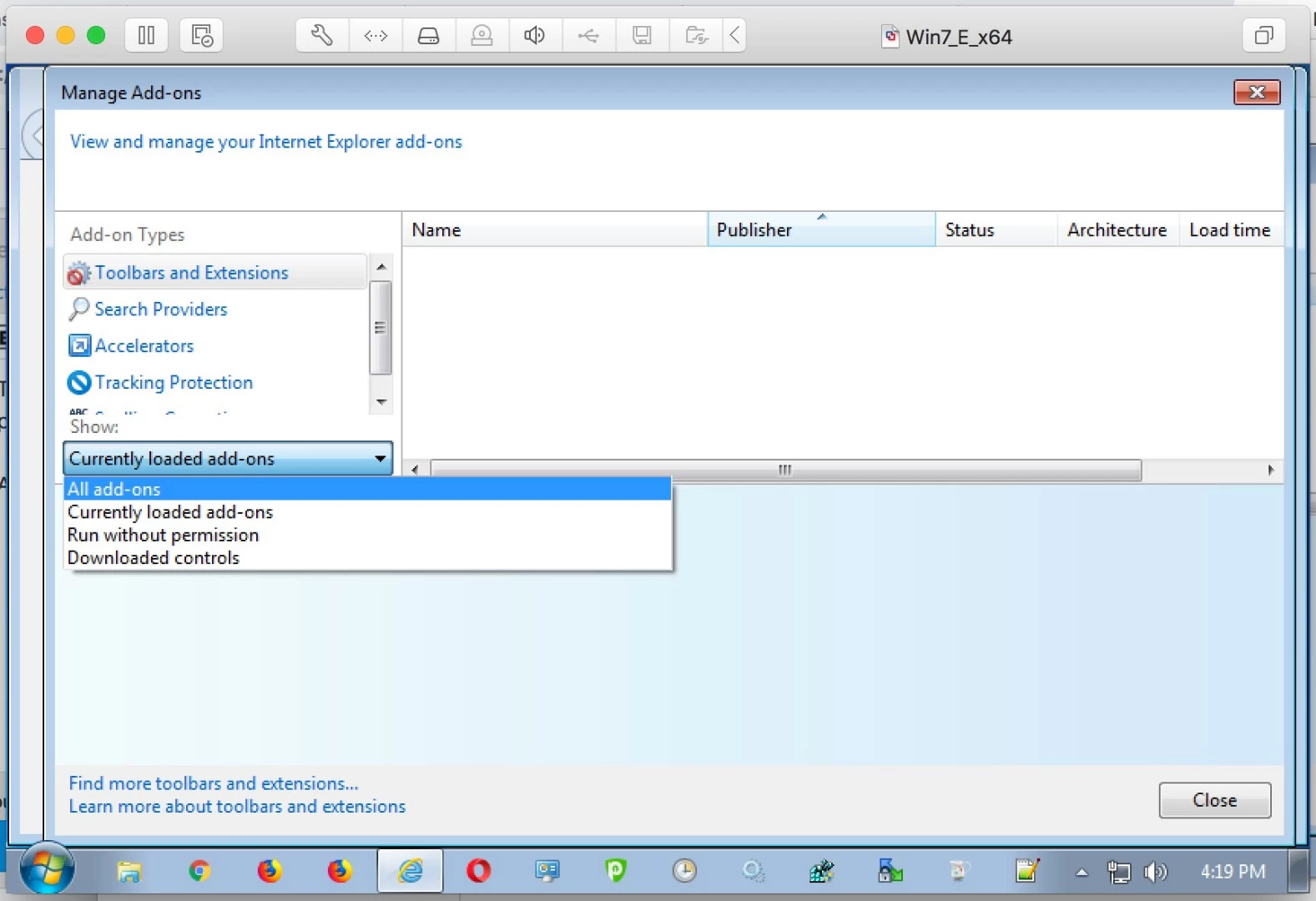Click the magnifier gear taskbar icon
This screenshot has width=1316, height=901.
[754, 872]
